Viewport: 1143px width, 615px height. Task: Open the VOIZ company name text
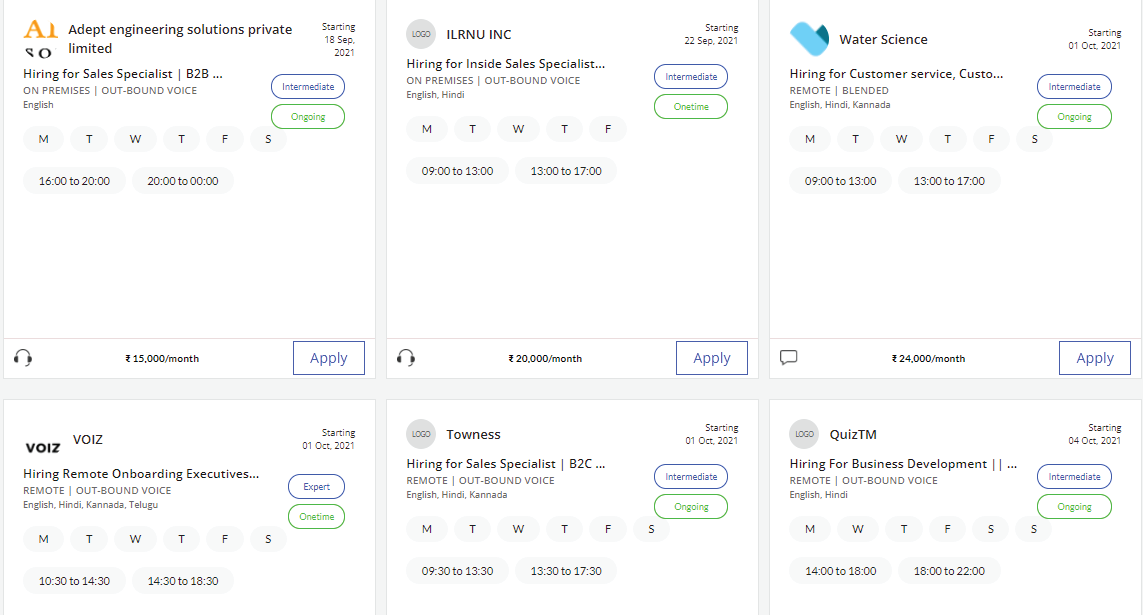tap(87, 439)
